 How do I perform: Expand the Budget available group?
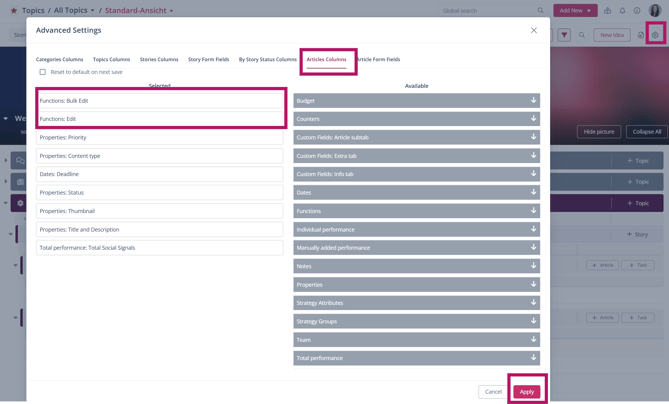(x=416, y=101)
